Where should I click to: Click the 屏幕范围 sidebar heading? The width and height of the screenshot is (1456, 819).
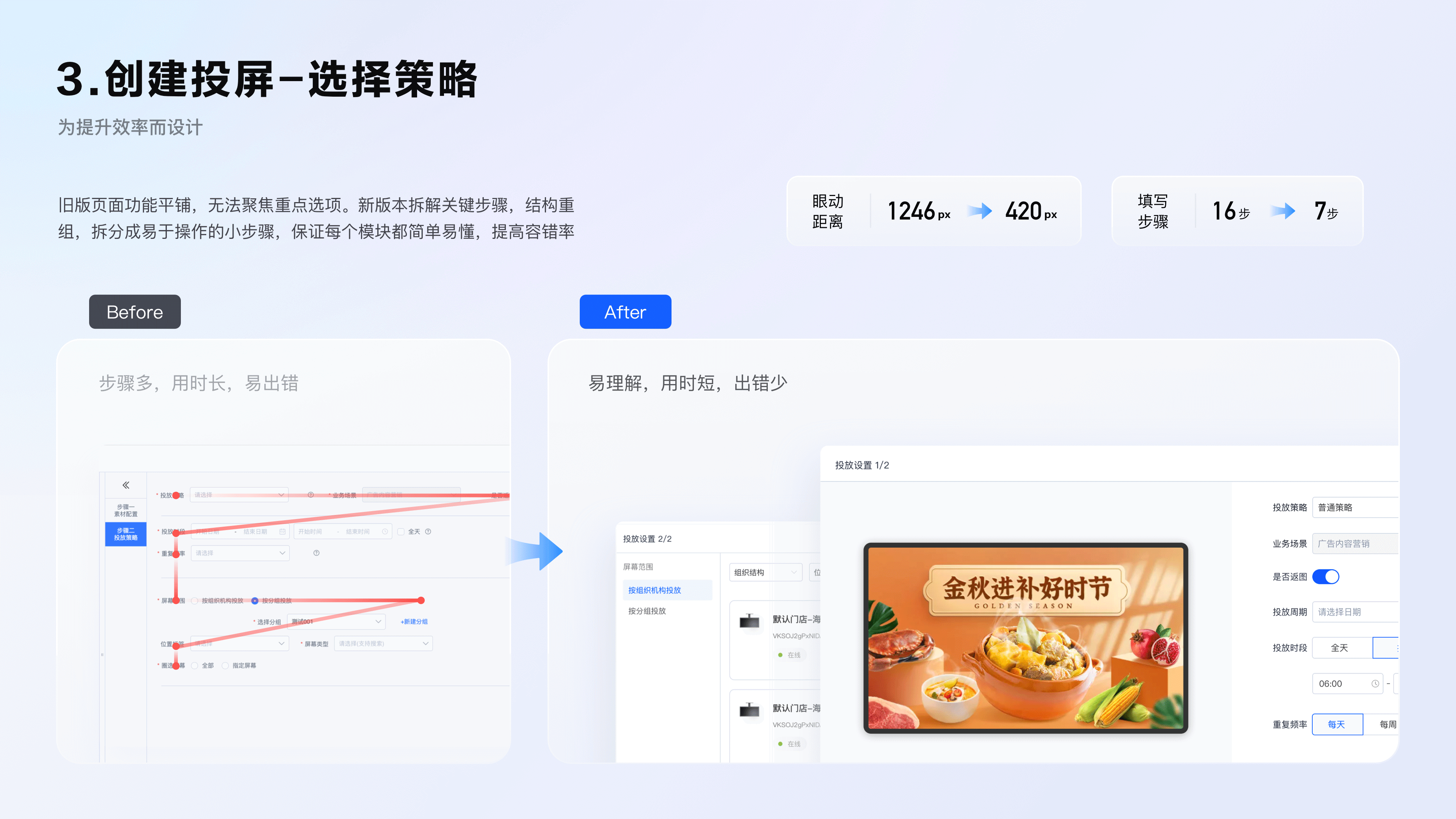click(x=637, y=566)
